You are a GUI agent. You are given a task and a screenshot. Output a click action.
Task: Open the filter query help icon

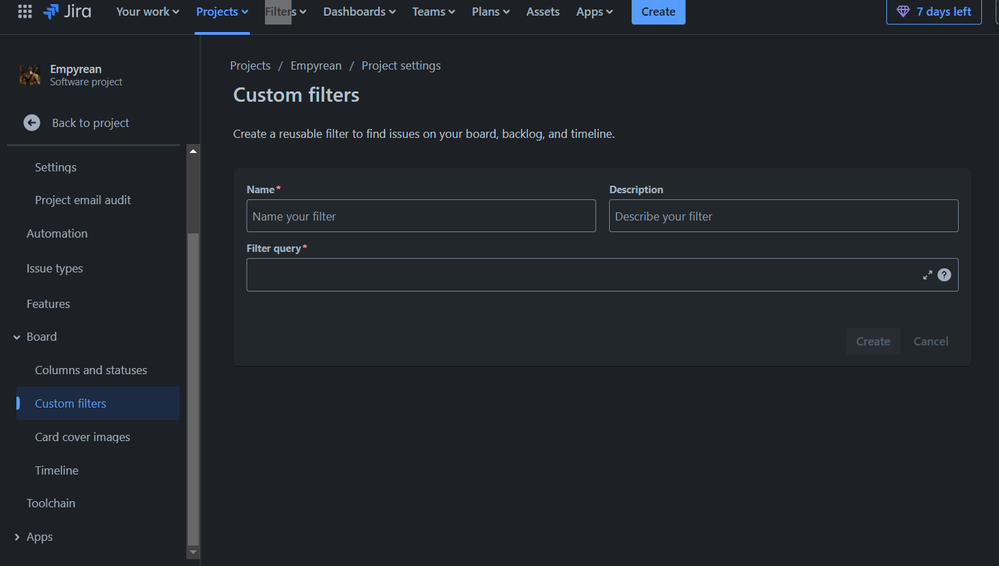[x=944, y=275]
